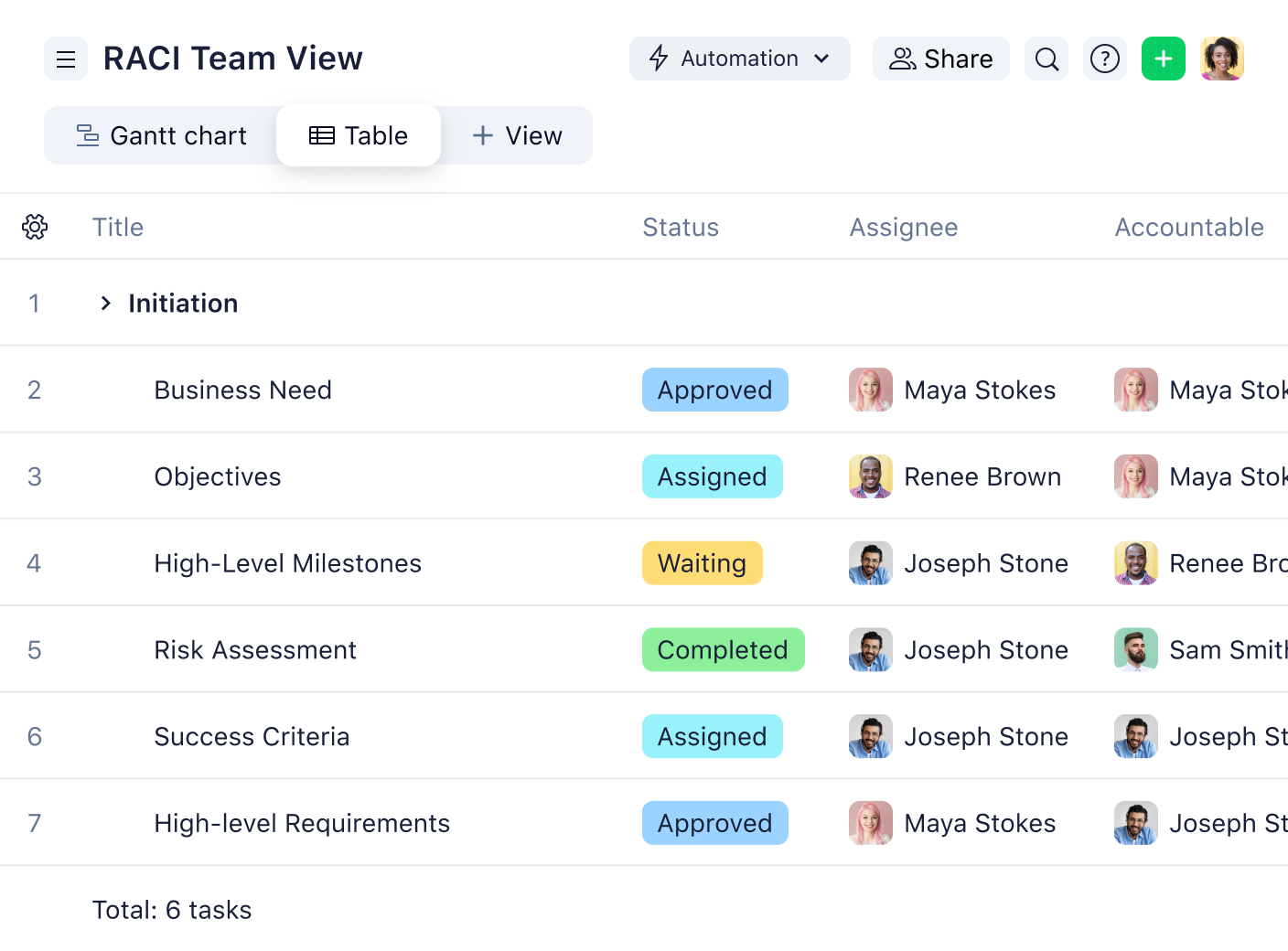
Task: Click the green plus button to add new item
Action: tap(1163, 59)
